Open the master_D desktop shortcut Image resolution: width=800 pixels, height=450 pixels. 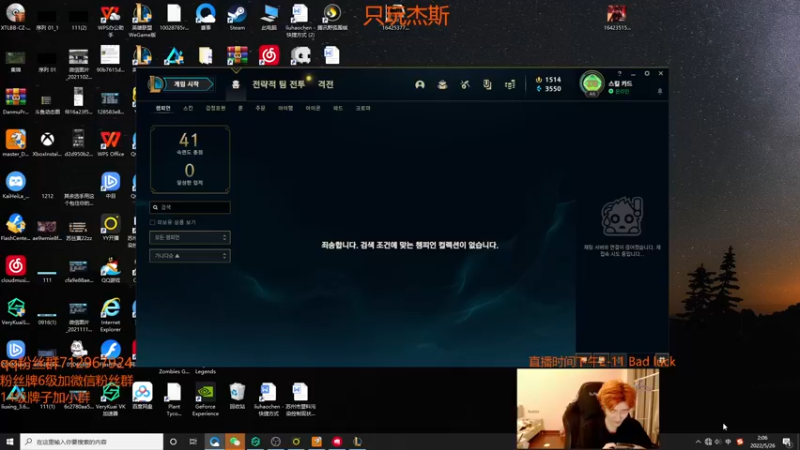click(x=16, y=143)
